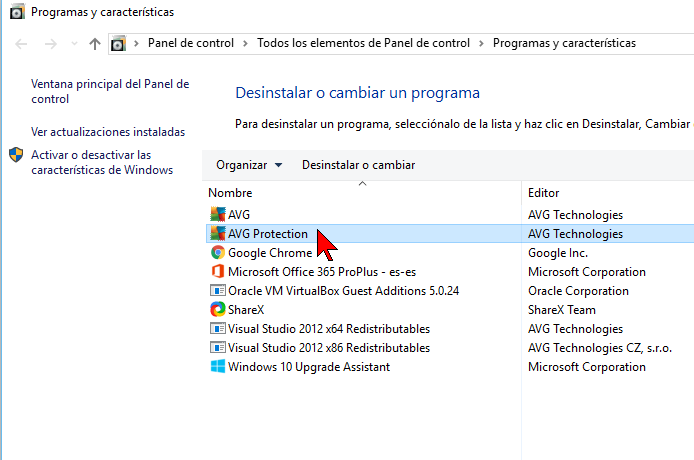Click the ShareX program icon
Screen dimensions: 694x460
coord(217,310)
